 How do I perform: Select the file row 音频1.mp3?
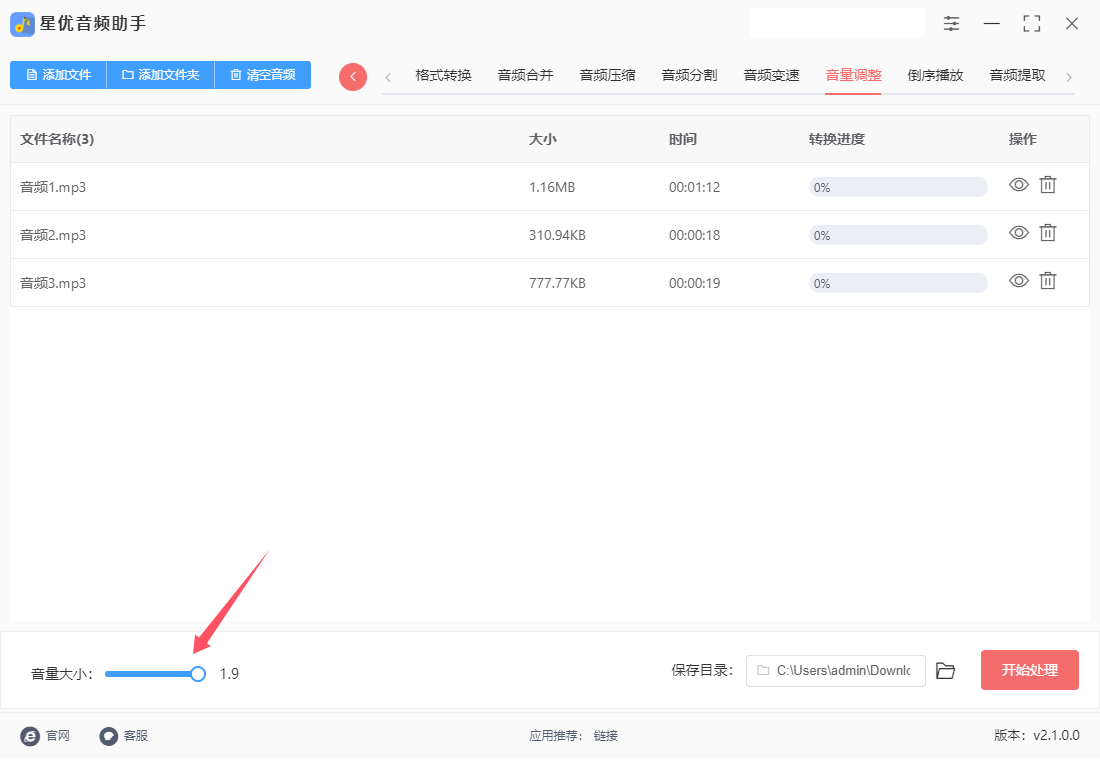(549, 187)
